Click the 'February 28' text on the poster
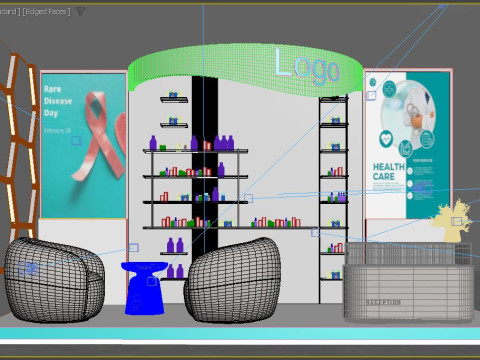 [57, 131]
